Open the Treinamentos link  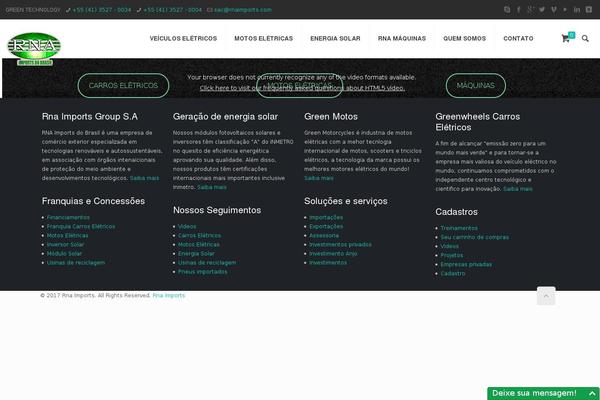tap(459, 228)
